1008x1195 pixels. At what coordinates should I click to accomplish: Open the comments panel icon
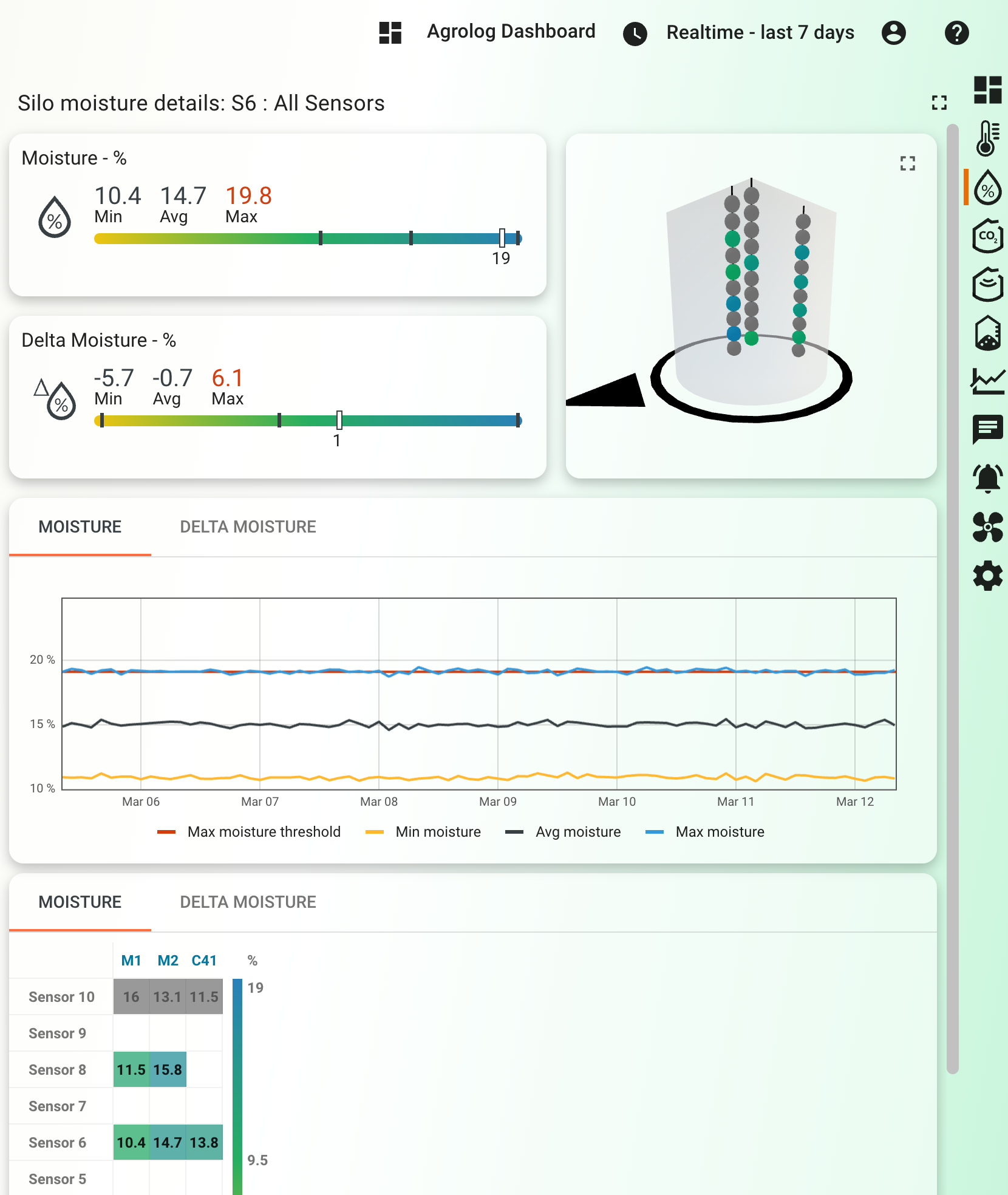(989, 430)
